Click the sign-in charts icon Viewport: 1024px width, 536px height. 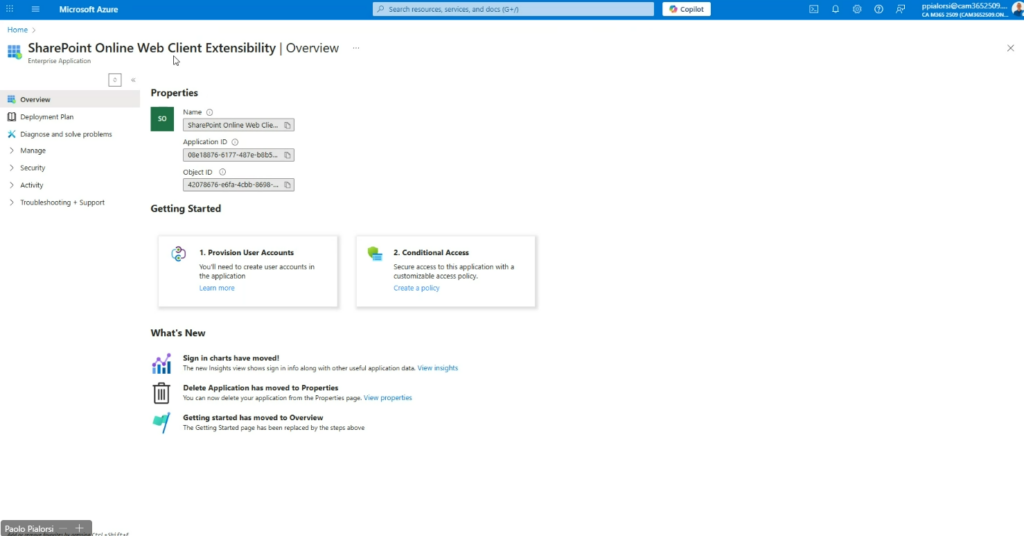(x=161, y=364)
